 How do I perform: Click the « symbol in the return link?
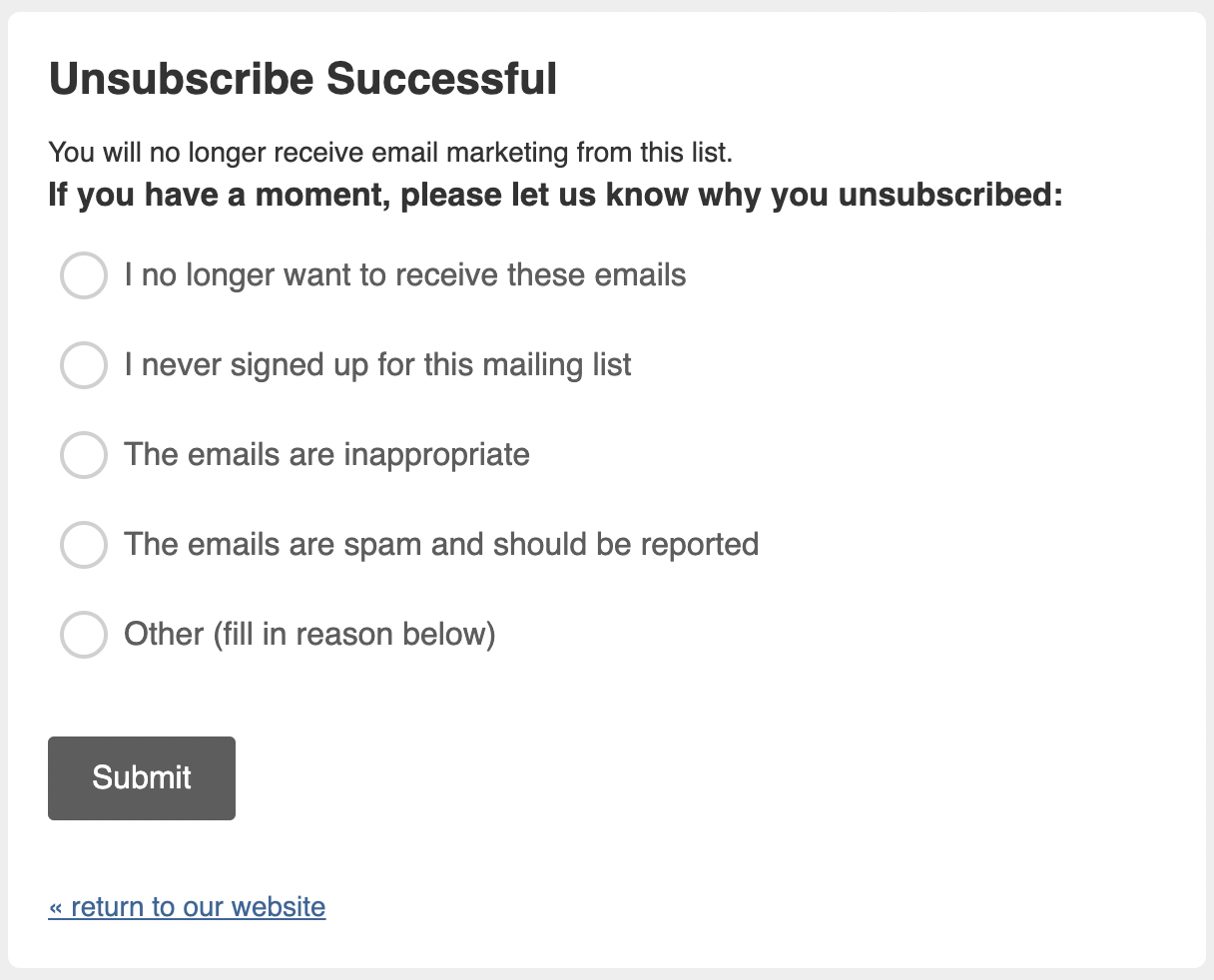point(56,906)
